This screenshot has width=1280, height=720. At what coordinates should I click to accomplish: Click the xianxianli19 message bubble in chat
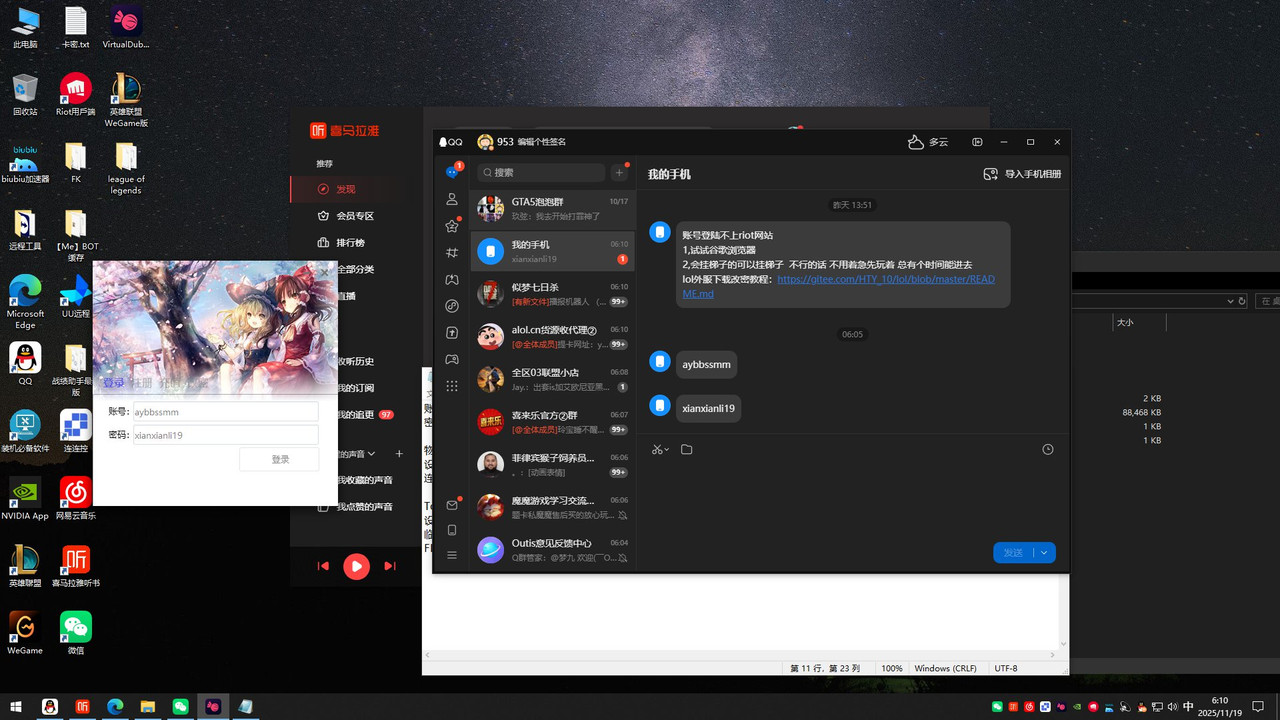[x=708, y=408]
